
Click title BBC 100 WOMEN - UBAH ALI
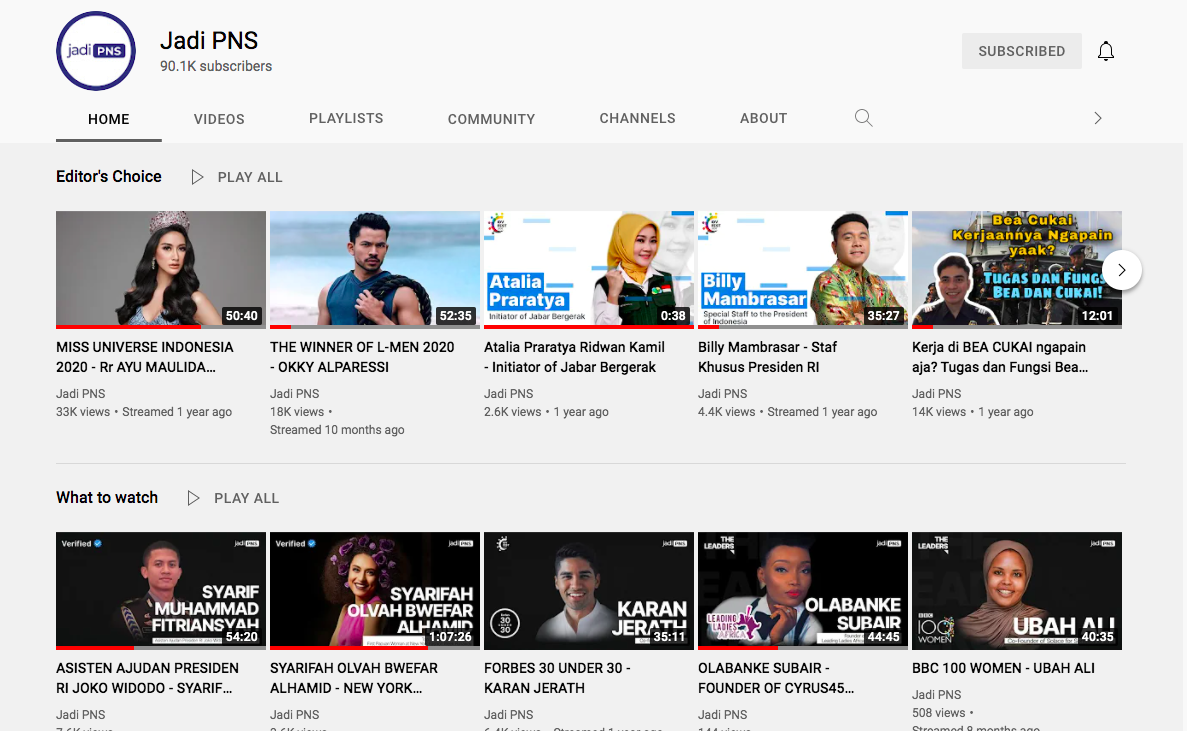(1003, 668)
